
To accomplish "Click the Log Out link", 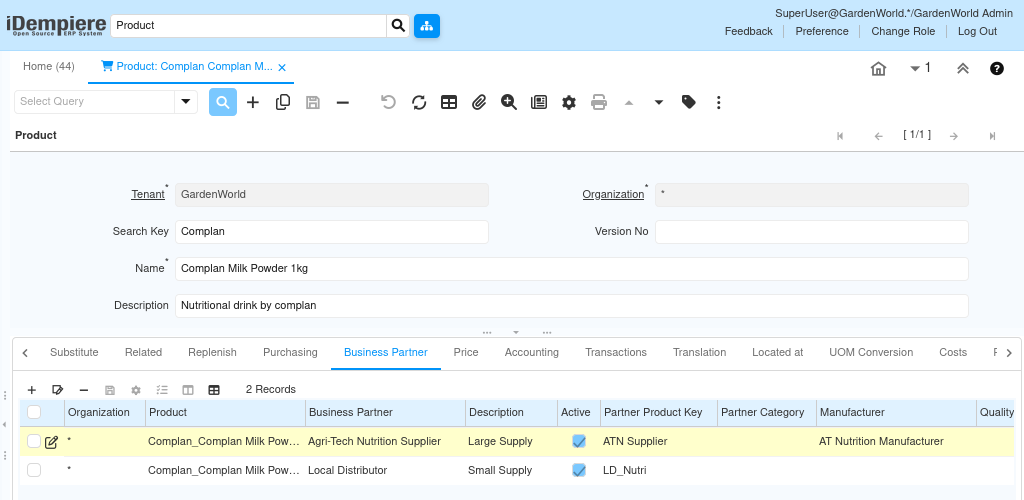I will pyautogui.click(x=977, y=31).
